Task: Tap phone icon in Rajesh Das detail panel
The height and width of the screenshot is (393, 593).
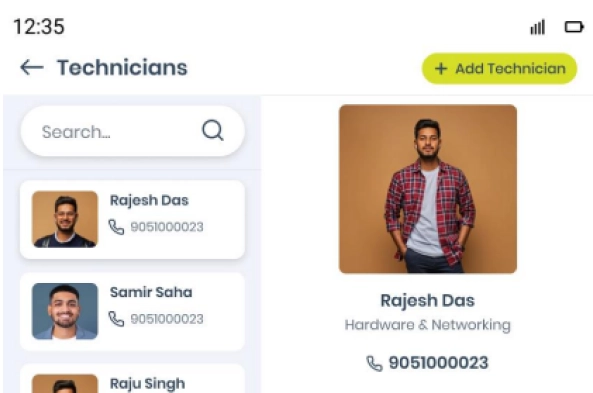Action: point(374,363)
